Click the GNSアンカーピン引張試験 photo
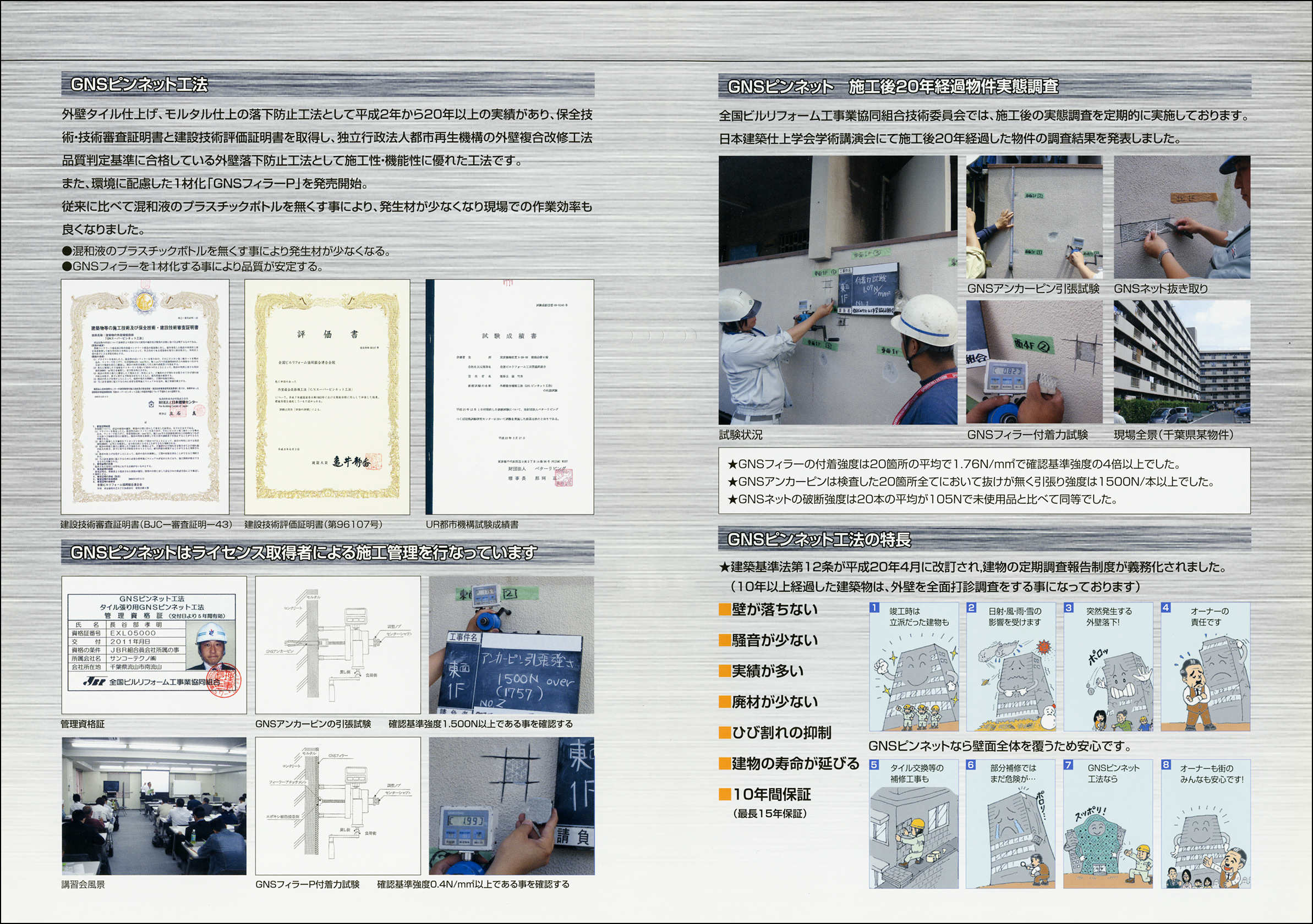1313x924 pixels. 1034,217
